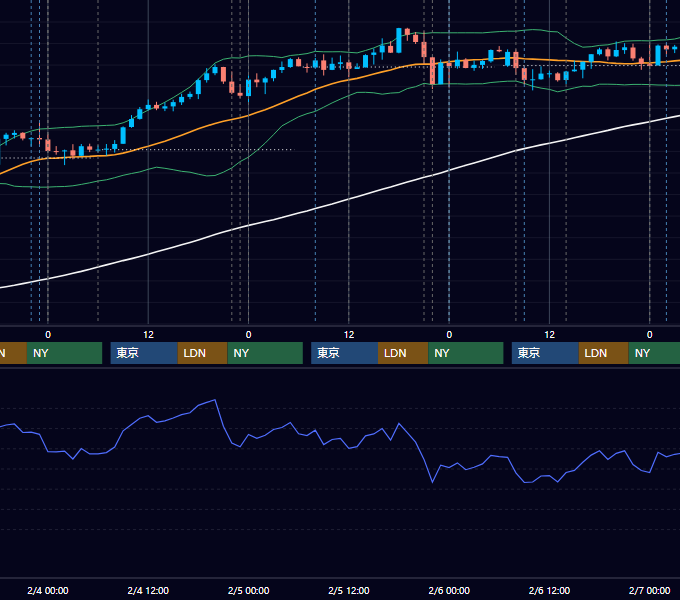Click the NY session block before 2/7 00:00
This screenshot has width=680, height=600.
pos(654,353)
